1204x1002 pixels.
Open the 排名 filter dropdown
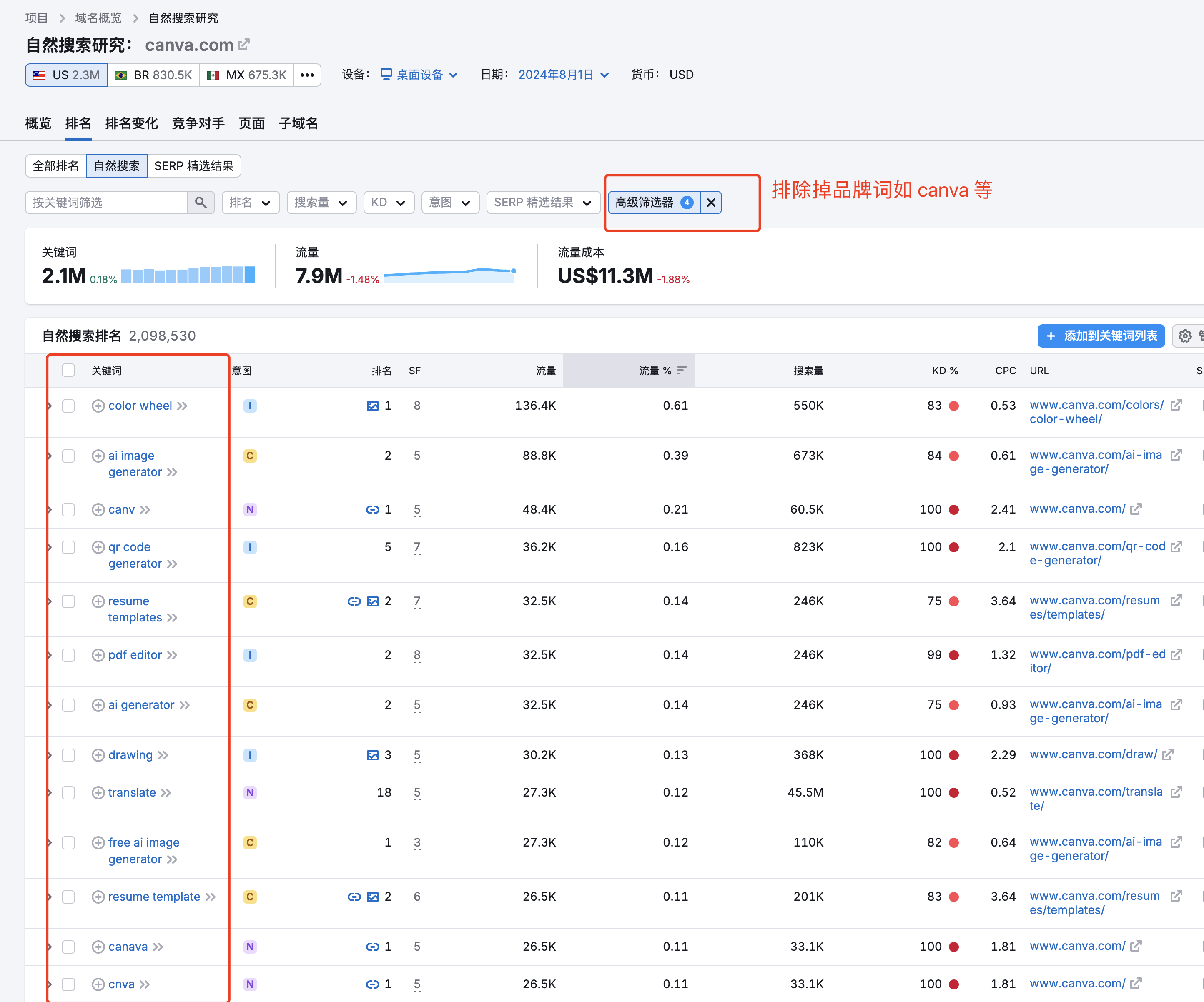pos(251,202)
